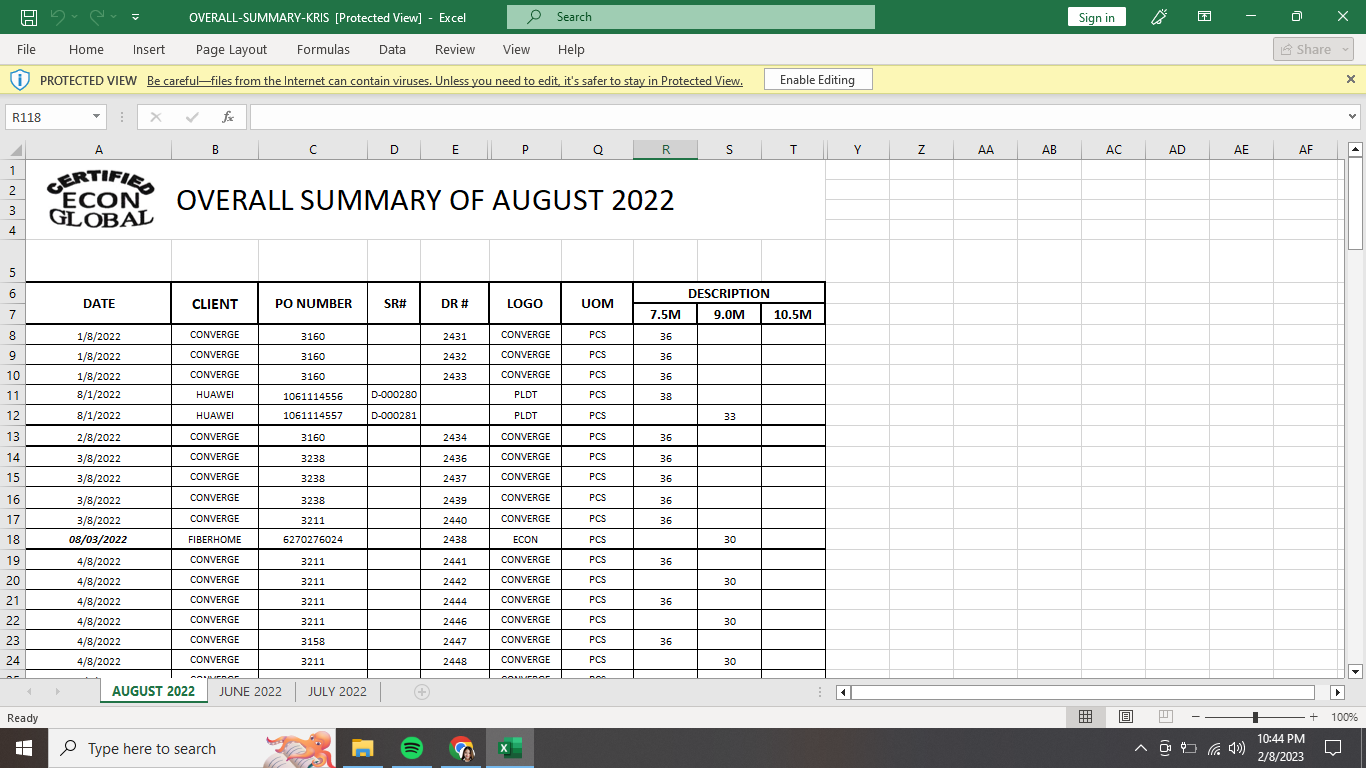
Task: Click the Insert Function fx icon
Action: tap(228, 117)
